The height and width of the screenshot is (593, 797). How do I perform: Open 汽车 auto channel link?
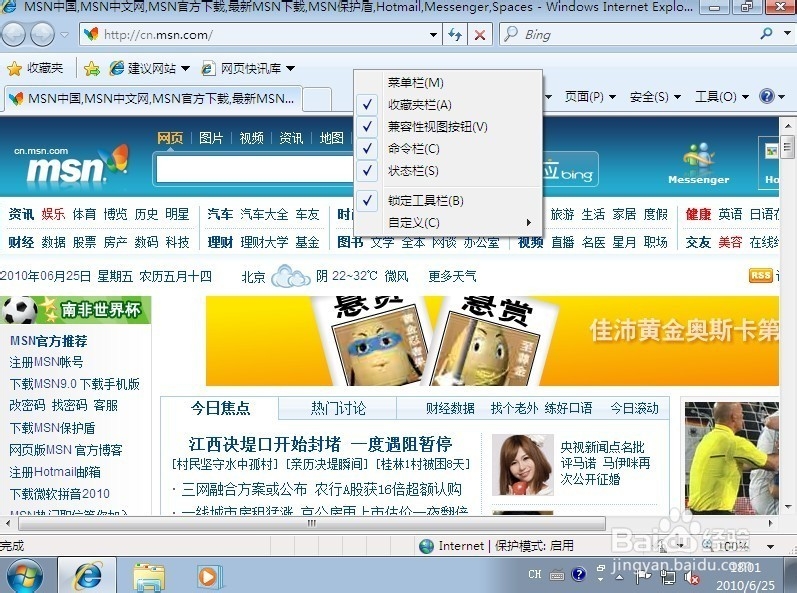(220, 214)
